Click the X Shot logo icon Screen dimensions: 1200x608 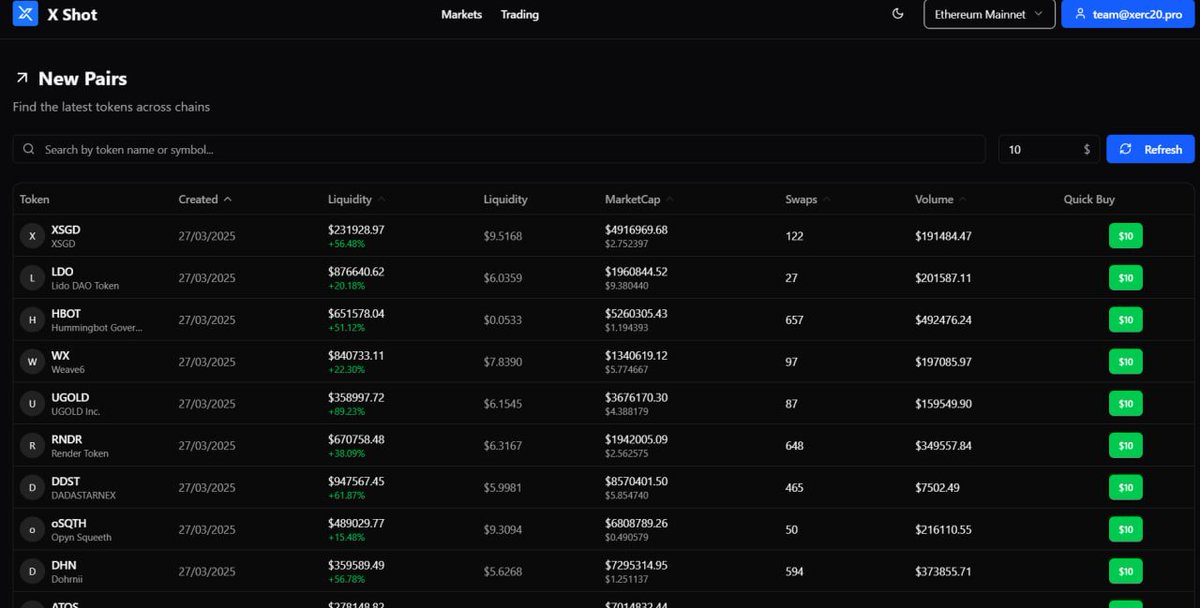25,14
